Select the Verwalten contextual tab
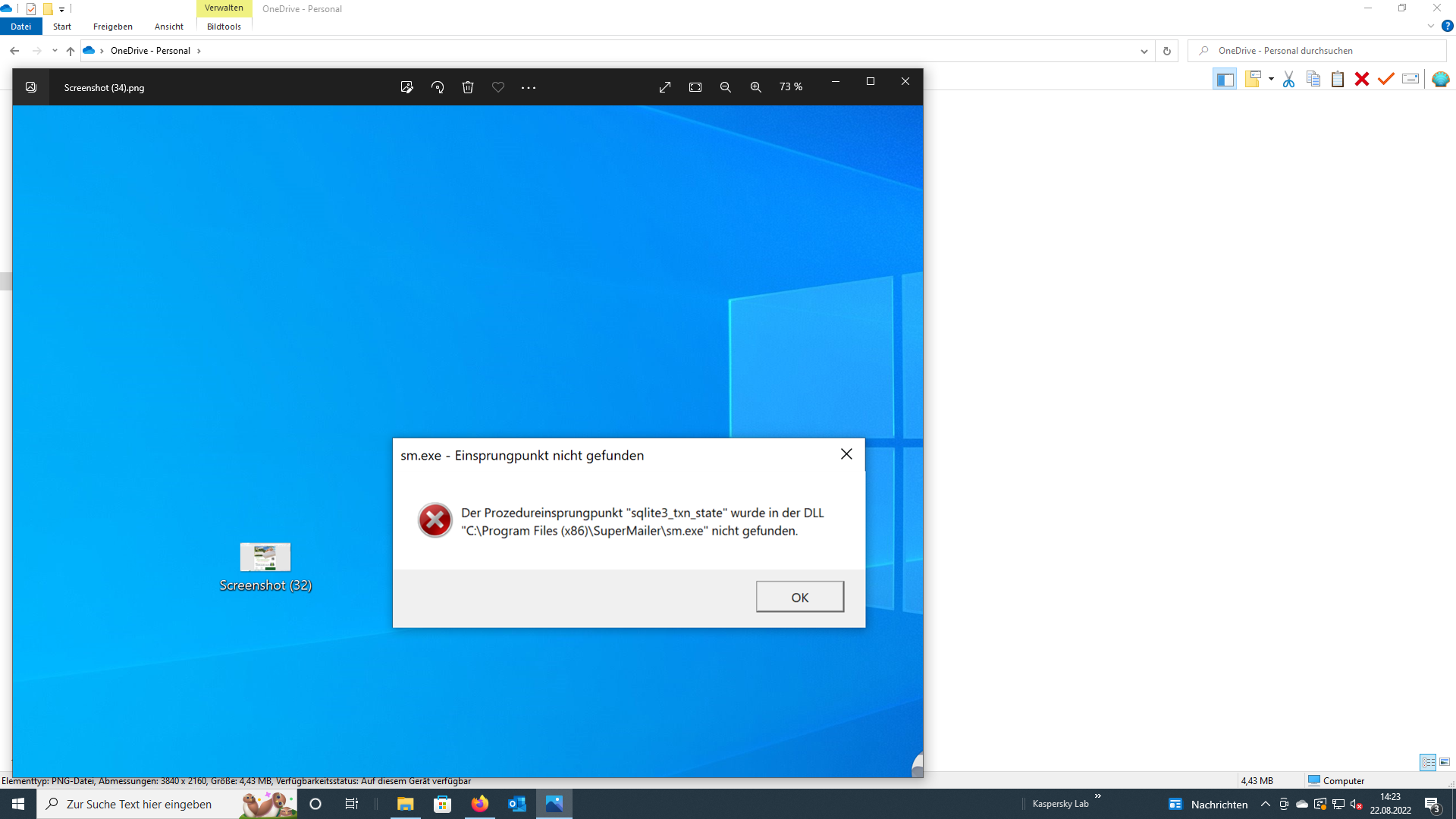 click(224, 8)
